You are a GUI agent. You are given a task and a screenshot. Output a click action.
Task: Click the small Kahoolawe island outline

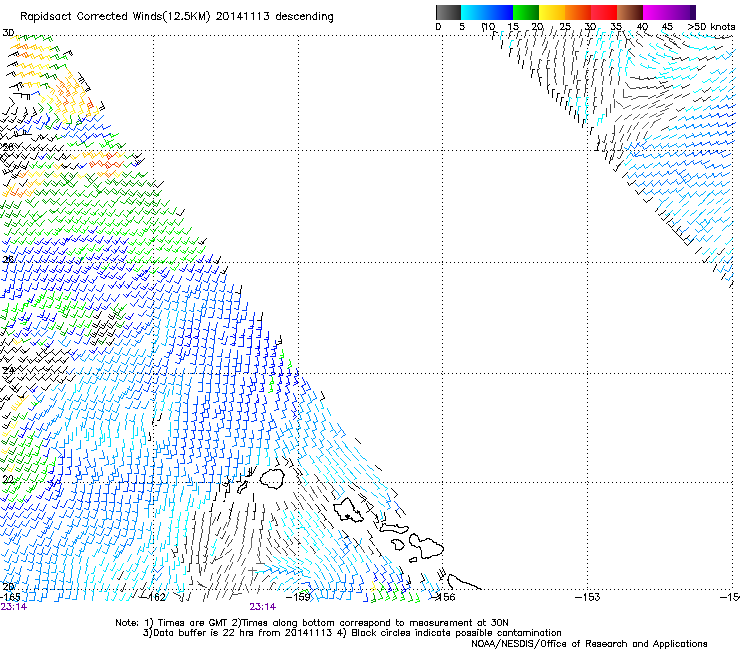413,560
